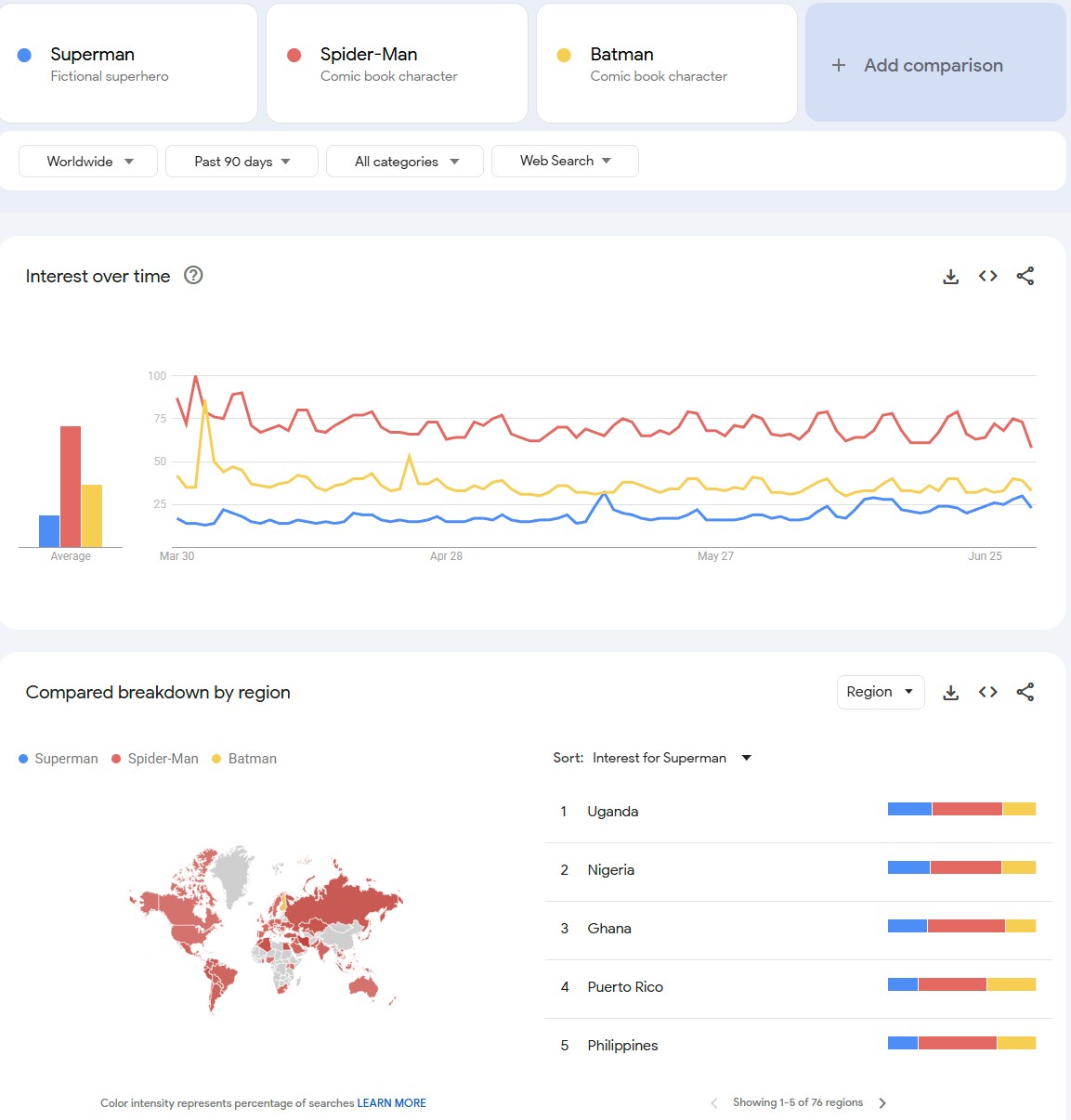The image size is (1071, 1120).
Task: Click Puerto Rico's stacked interest bar
Action: (x=961, y=984)
